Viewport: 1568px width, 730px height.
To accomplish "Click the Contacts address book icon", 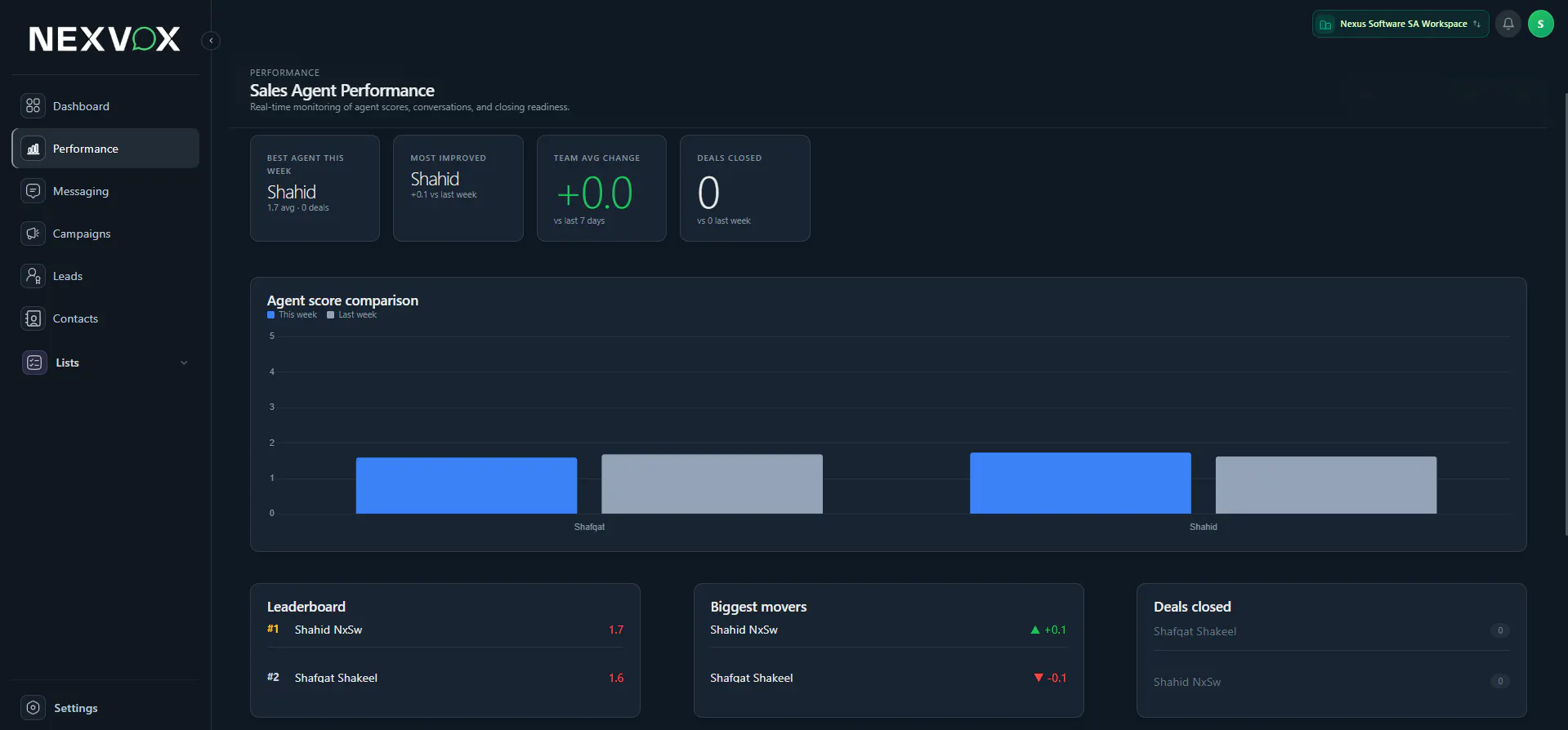I will coord(33,318).
